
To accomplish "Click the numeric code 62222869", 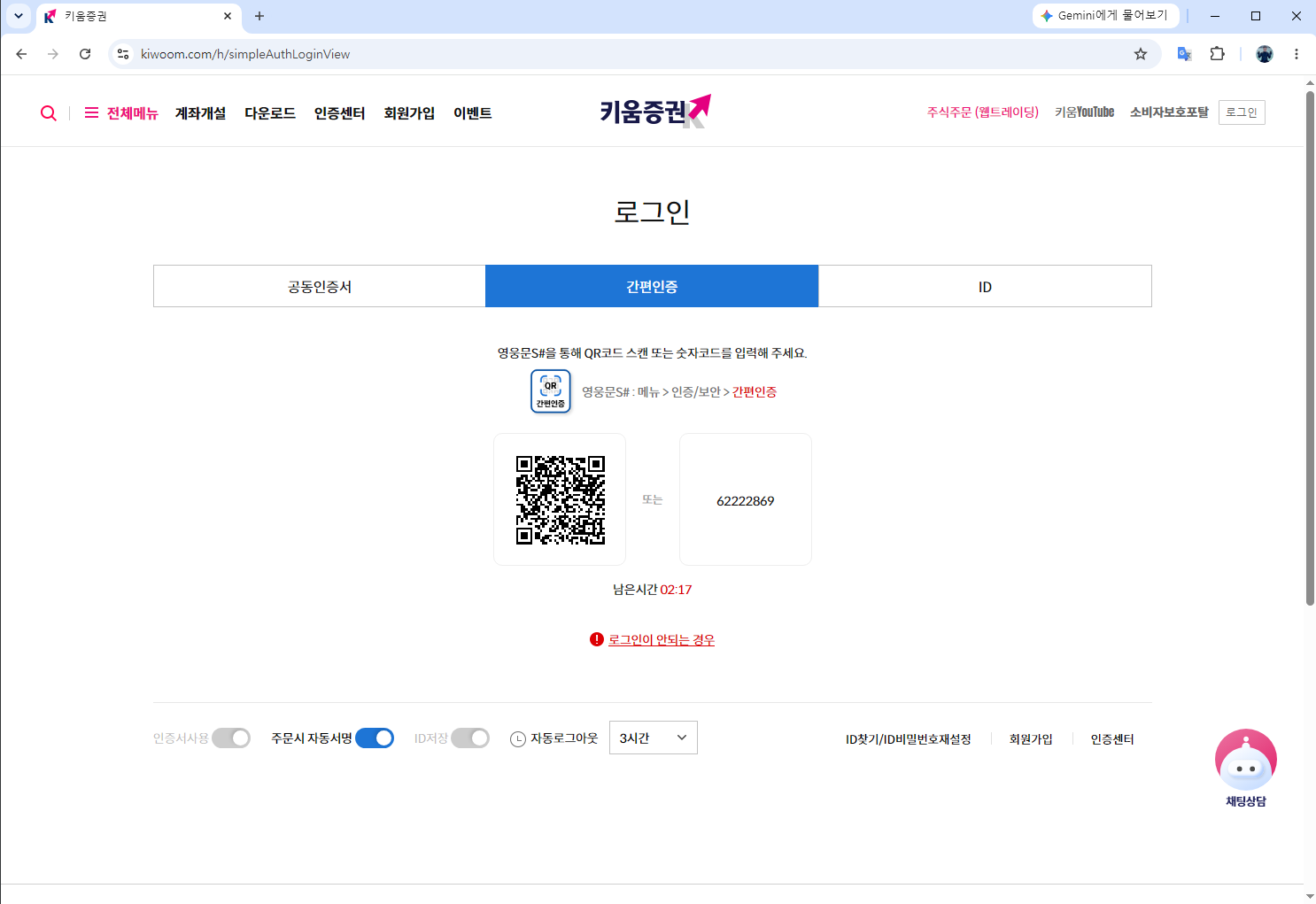I will 746,501.
